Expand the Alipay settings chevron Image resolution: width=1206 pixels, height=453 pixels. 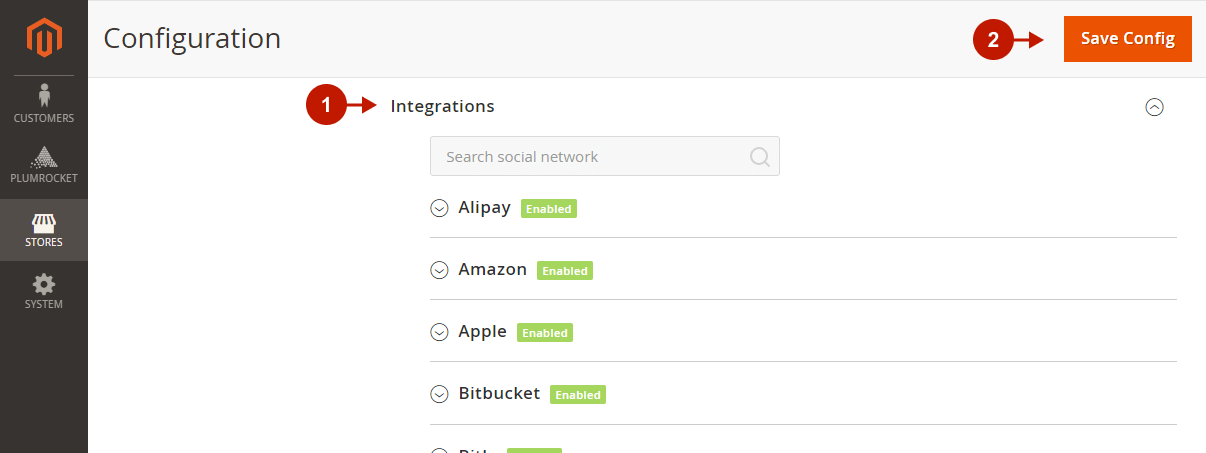439,208
